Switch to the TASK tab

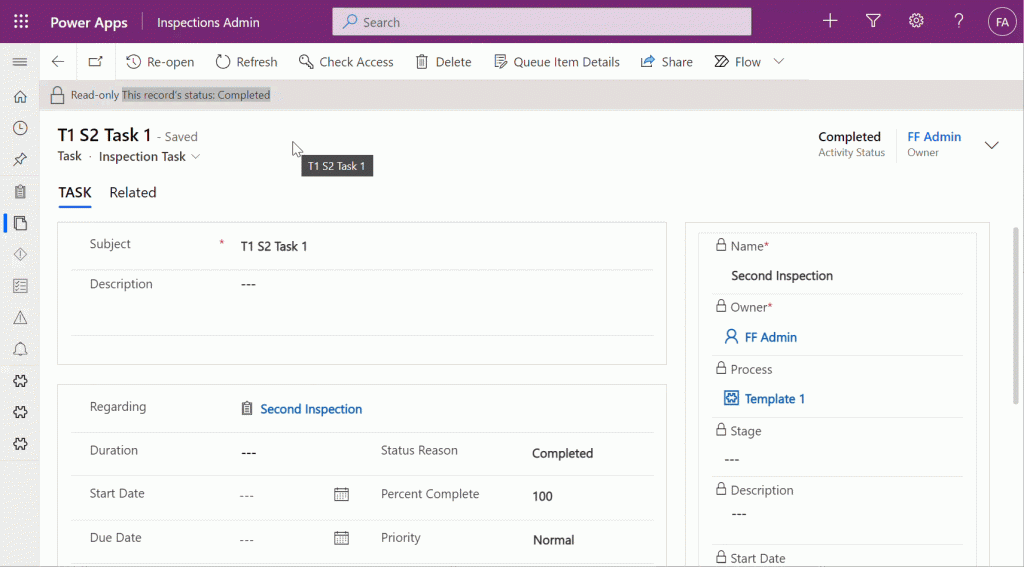(x=74, y=193)
